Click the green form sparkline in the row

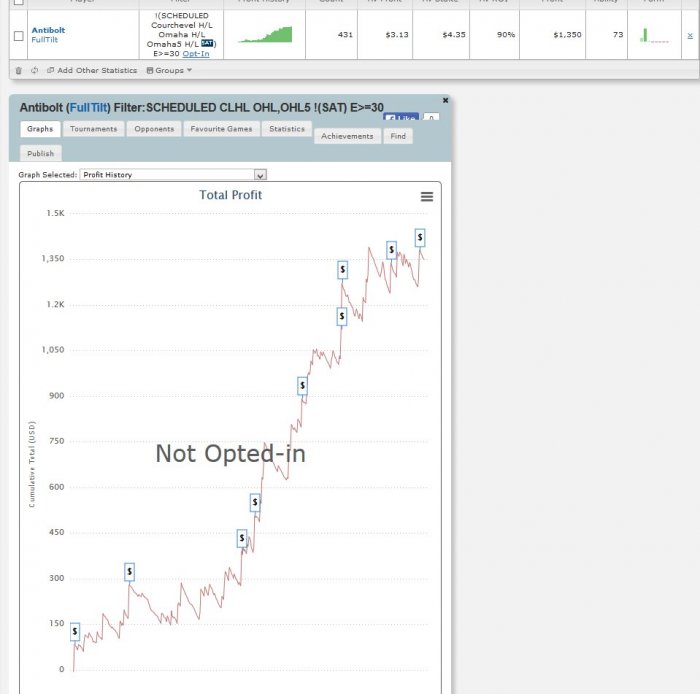(654, 35)
